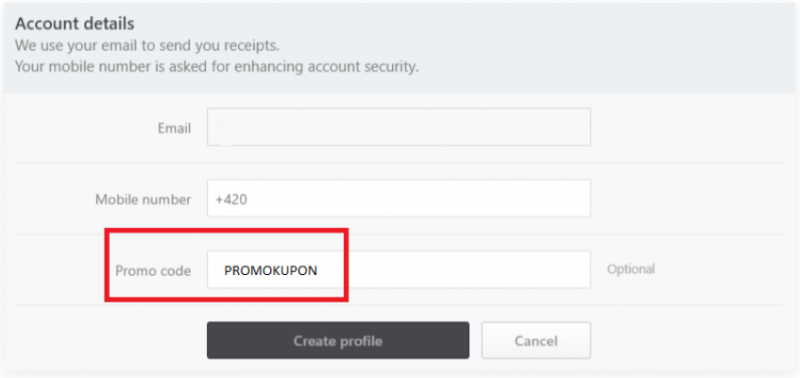Click the Account details heading

(74, 23)
